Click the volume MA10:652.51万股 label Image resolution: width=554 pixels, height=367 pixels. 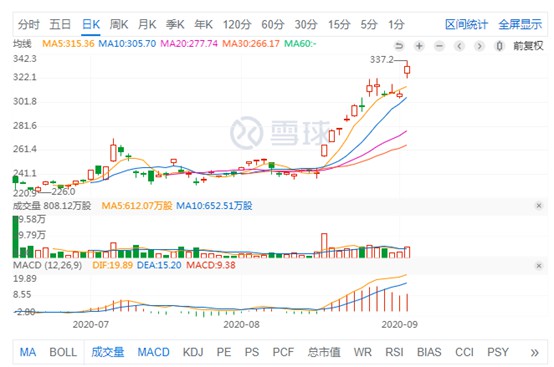(214, 206)
